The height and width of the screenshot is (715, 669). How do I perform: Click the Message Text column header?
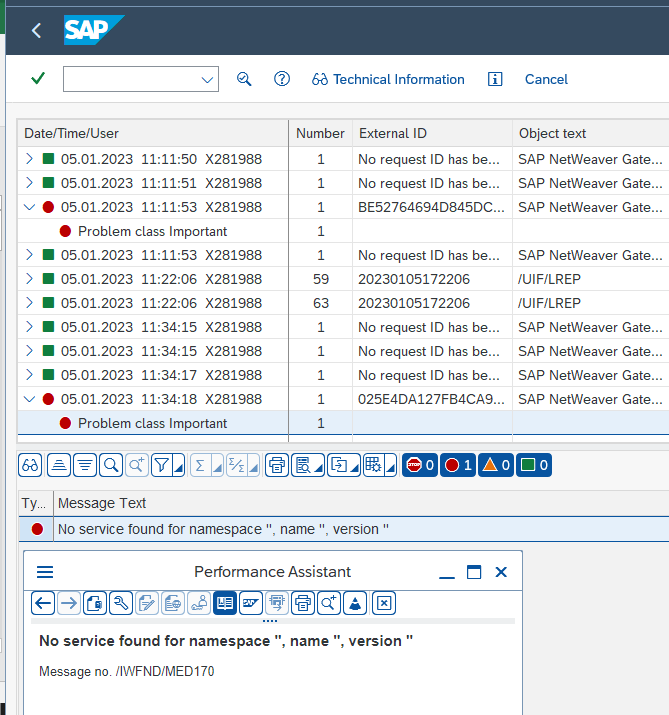click(362, 503)
